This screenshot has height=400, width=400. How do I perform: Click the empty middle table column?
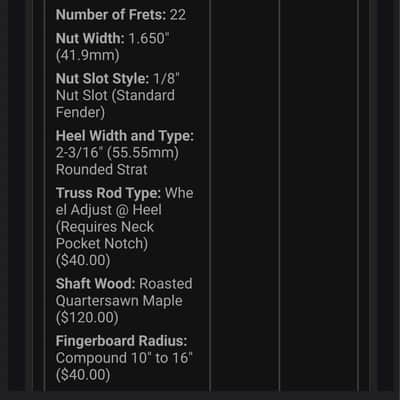pyautogui.click(x=245, y=196)
